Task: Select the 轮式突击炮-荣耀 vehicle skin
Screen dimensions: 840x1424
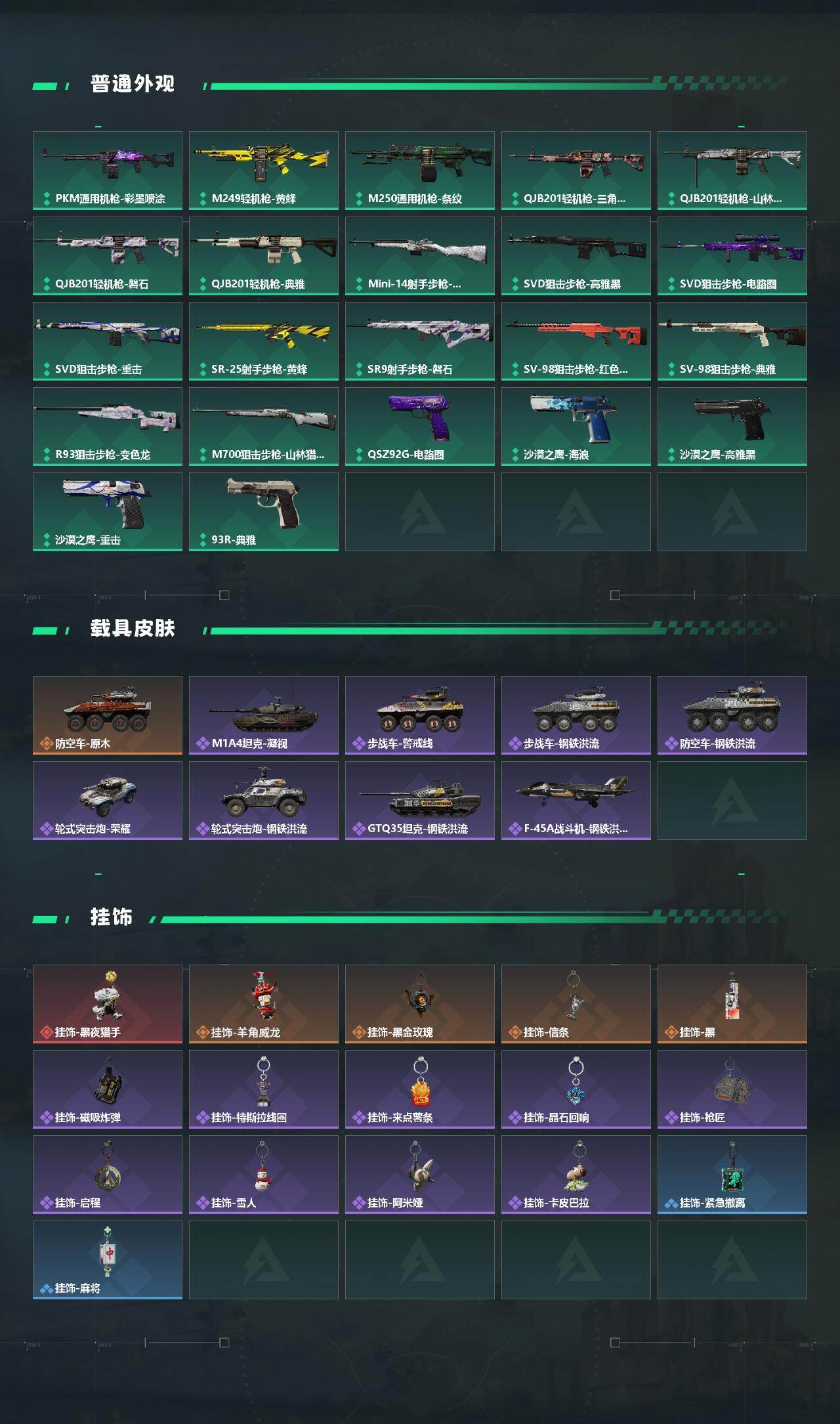Action: pyautogui.click(x=108, y=801)
